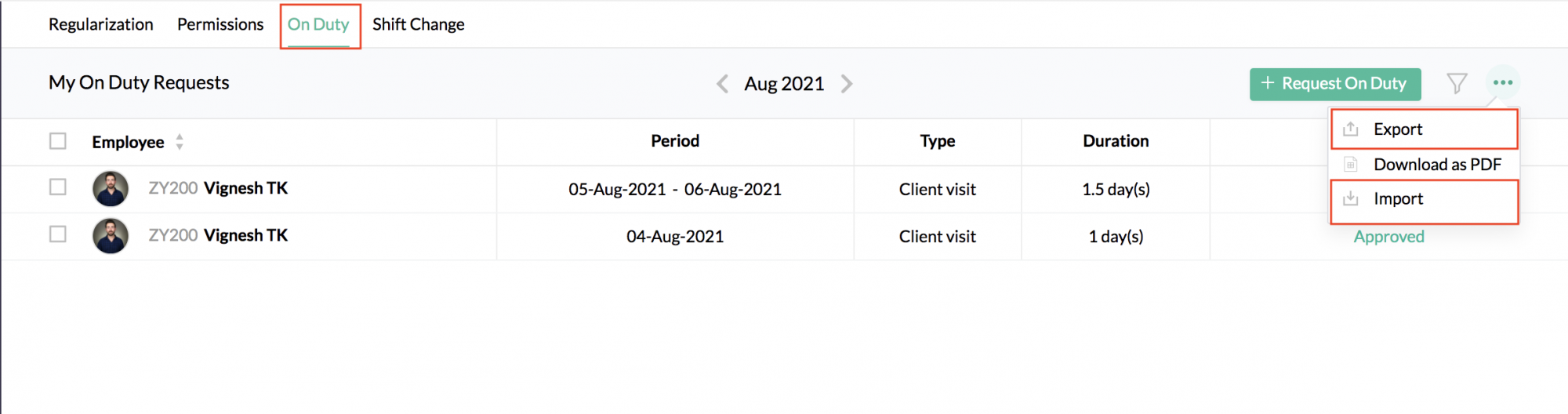Viewport: 1568px width, 414px height.
Task: Click the Import download icon
Action: [x=1350, y=198]
